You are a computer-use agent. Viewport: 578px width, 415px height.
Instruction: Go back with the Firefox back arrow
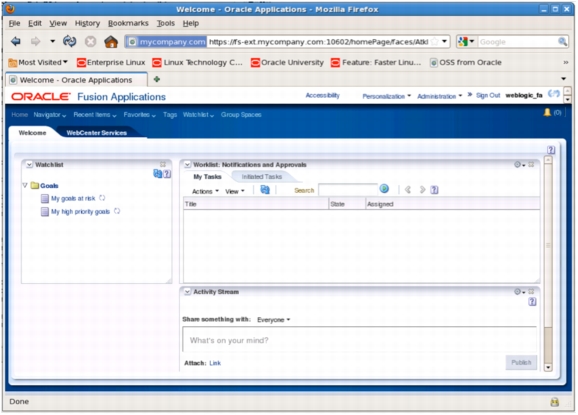point(15,42)
